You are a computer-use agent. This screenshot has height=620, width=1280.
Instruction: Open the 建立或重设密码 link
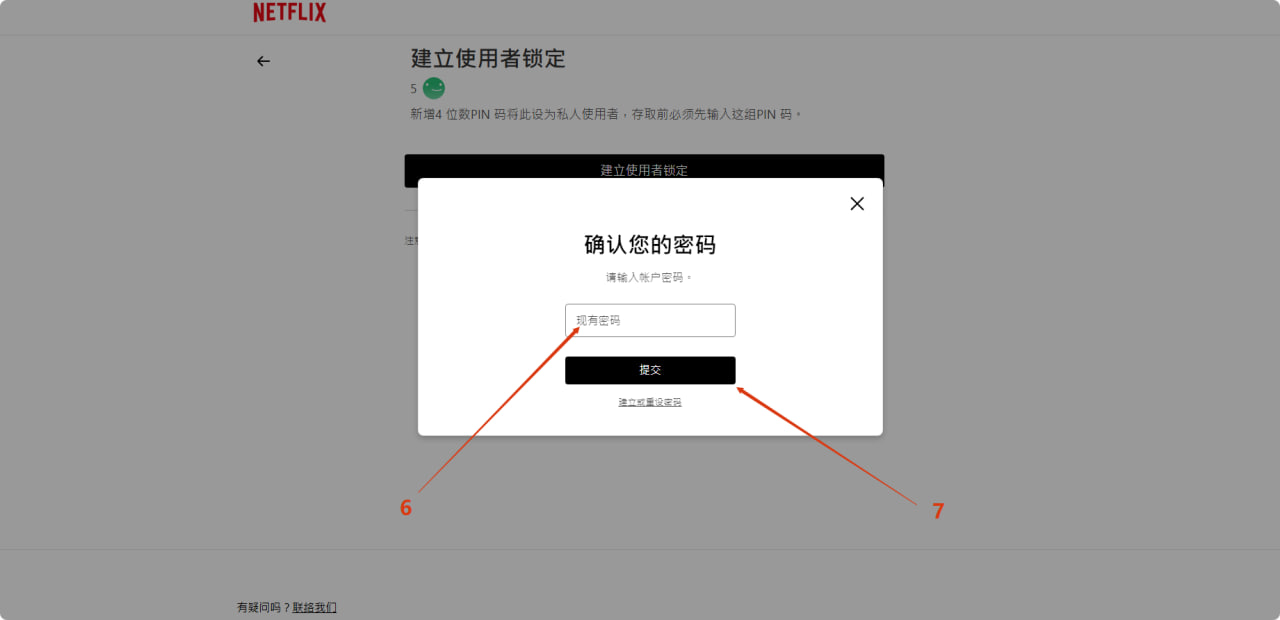pyautogui.click(x=650, y=402)
